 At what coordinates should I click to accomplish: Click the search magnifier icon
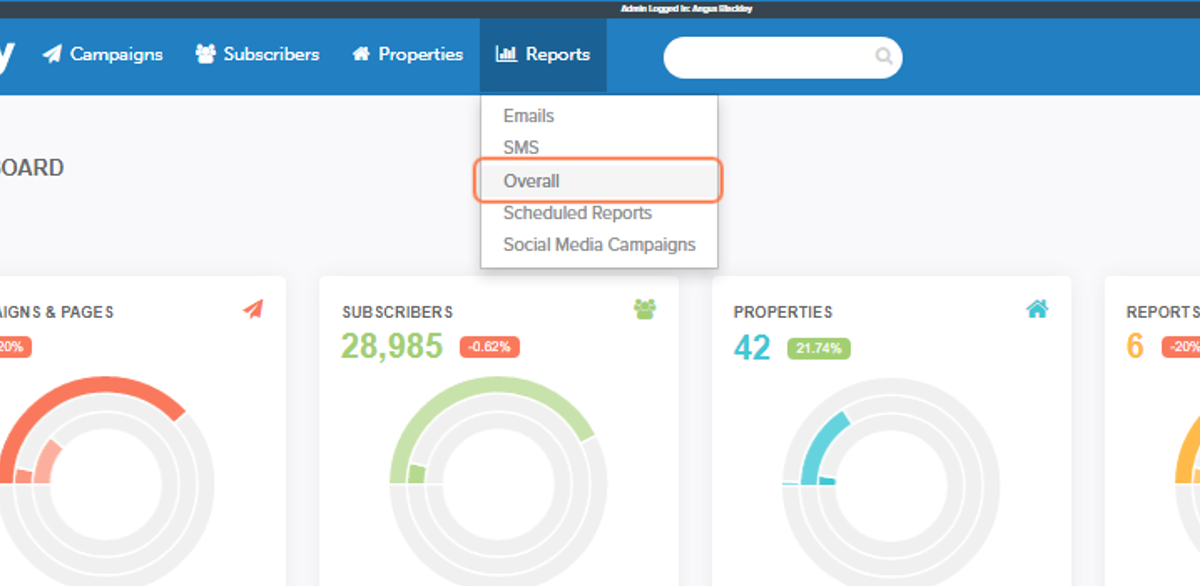(x=884, y=56)
